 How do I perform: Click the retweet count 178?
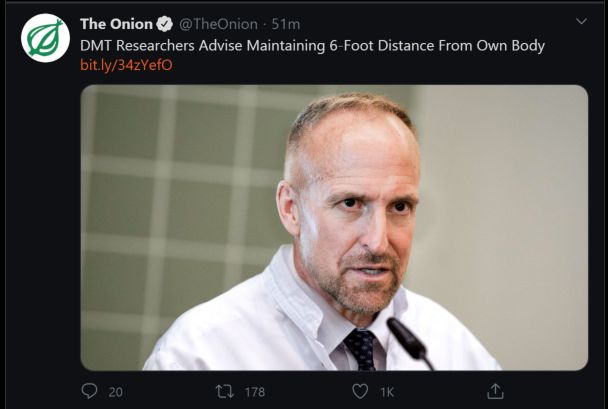[255, 392]
